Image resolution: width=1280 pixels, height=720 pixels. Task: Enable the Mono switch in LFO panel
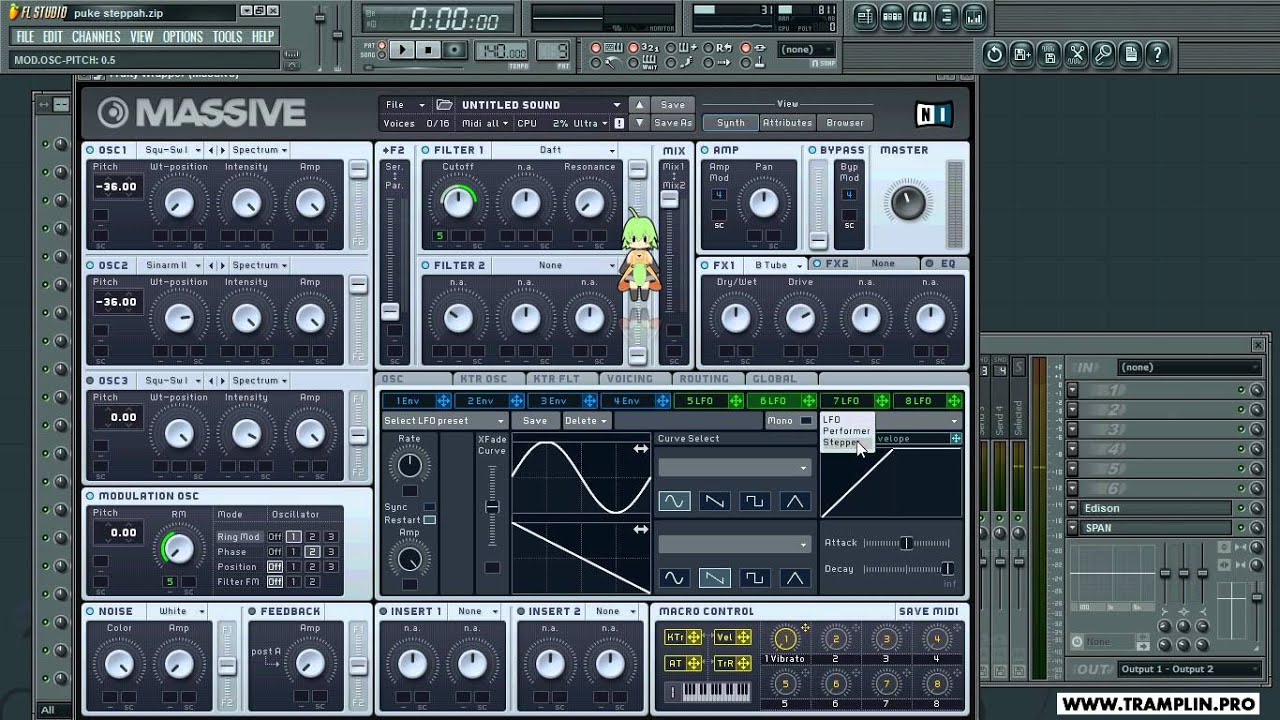806,421
